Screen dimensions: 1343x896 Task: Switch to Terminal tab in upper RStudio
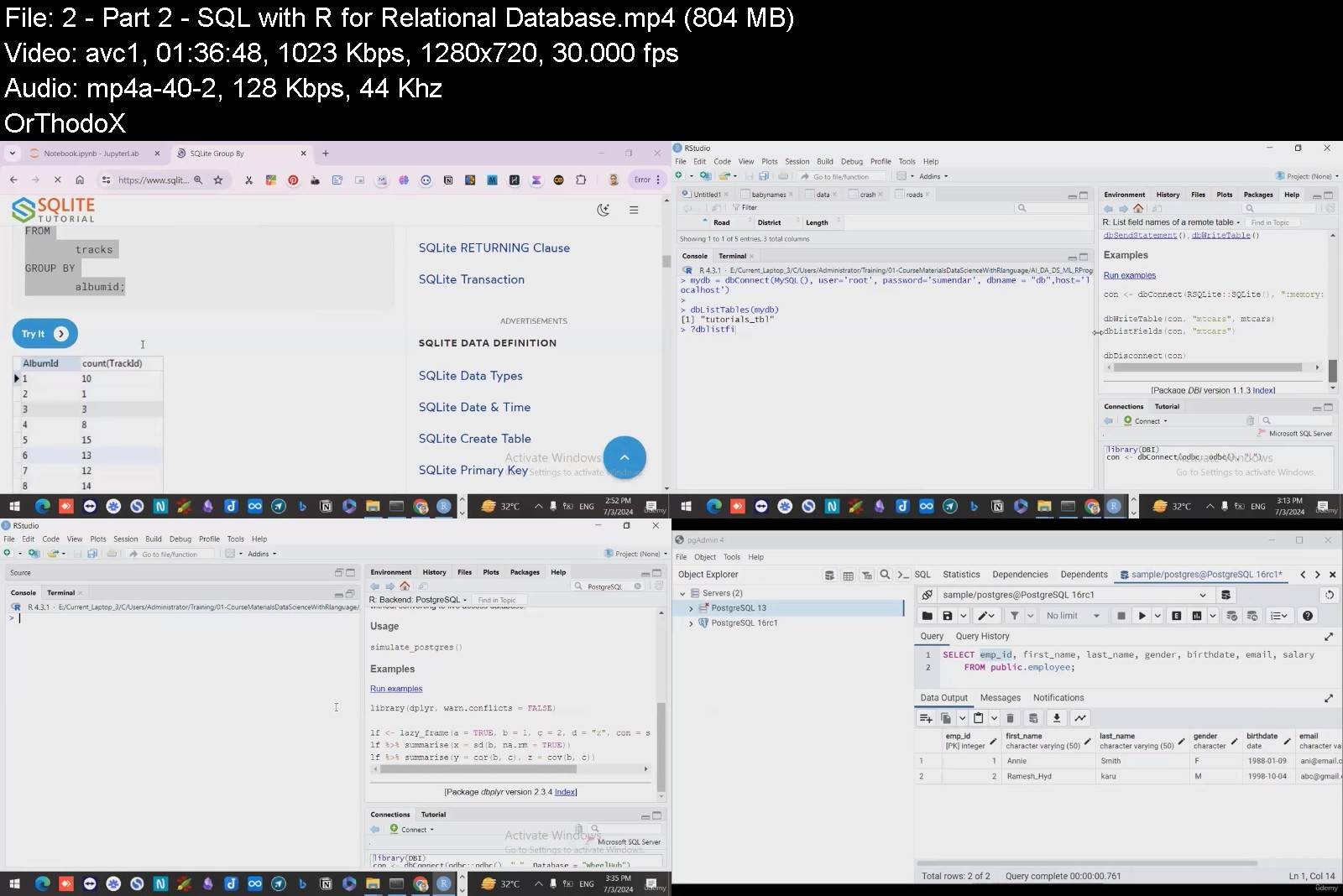[x=732, y=256]
